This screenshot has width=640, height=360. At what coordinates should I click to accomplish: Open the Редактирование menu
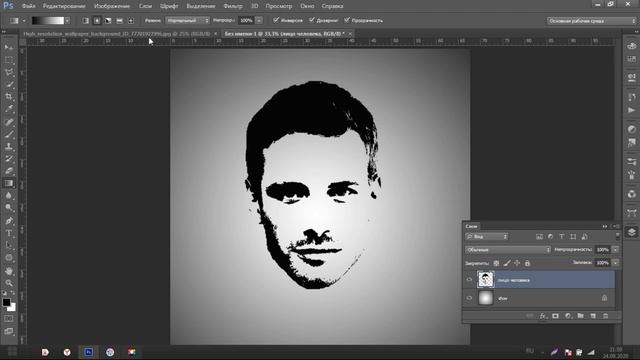[x=64, y=6]
